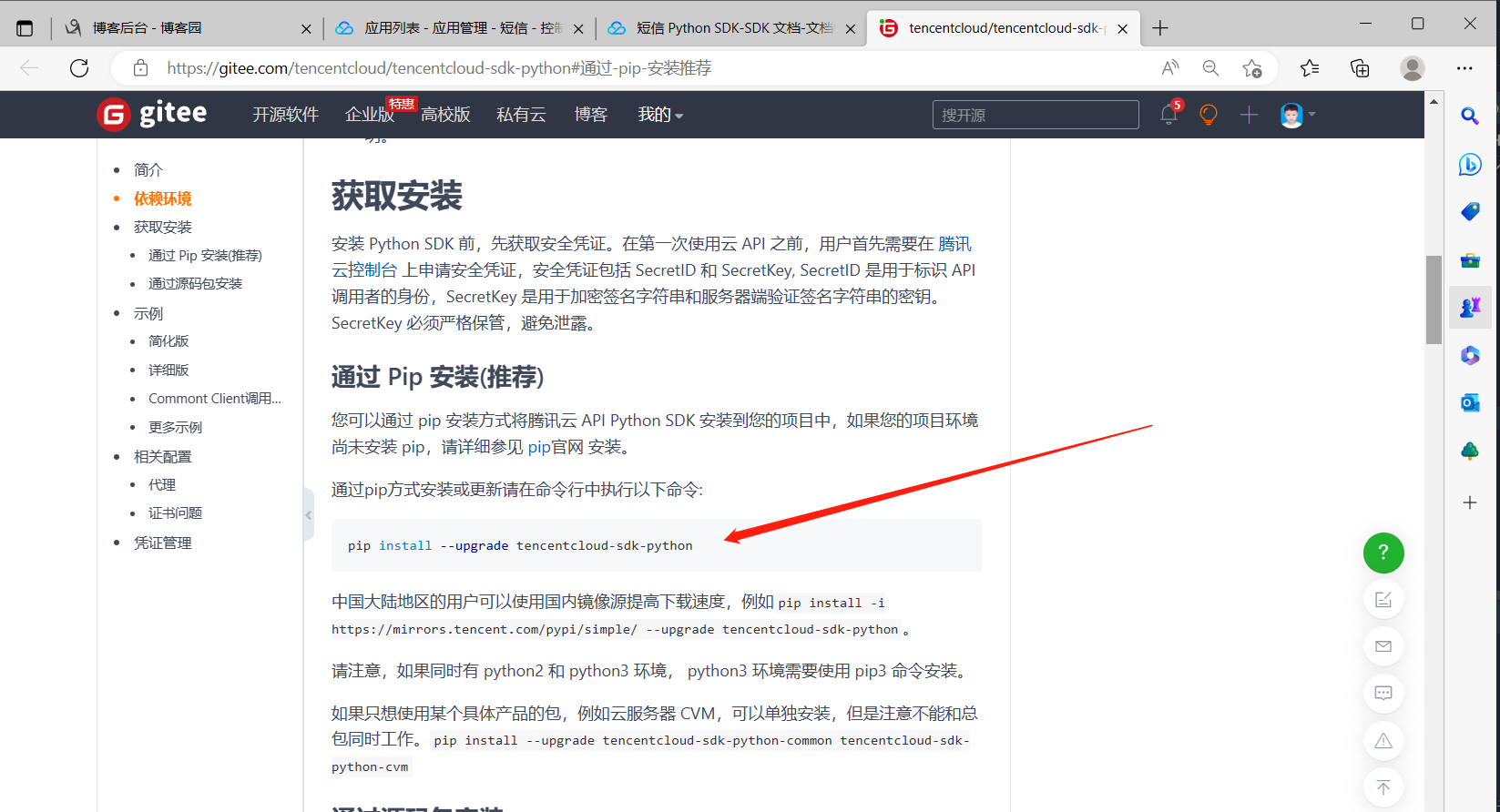Open the notifications bell icon
This screenshot has height=812, width=1500.
(1169, 115)
